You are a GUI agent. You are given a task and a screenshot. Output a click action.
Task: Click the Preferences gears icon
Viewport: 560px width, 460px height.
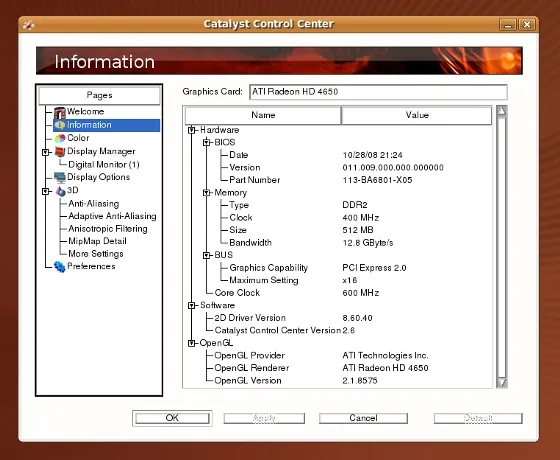click(60, 266)
